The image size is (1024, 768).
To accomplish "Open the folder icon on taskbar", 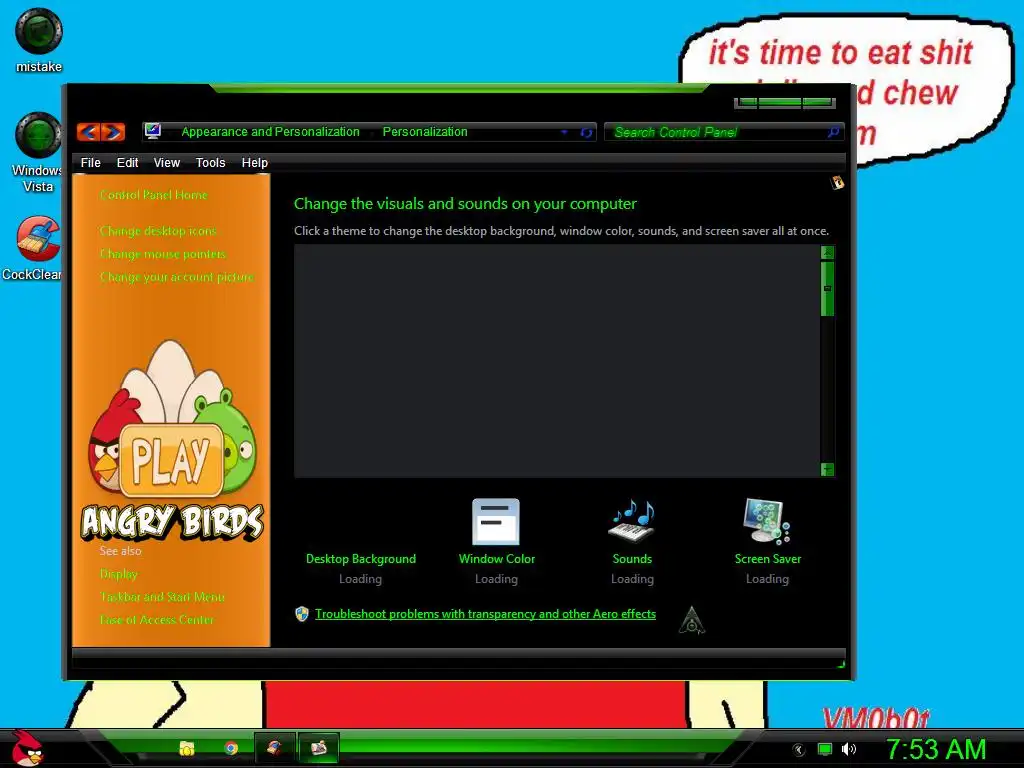I will 187,748.
